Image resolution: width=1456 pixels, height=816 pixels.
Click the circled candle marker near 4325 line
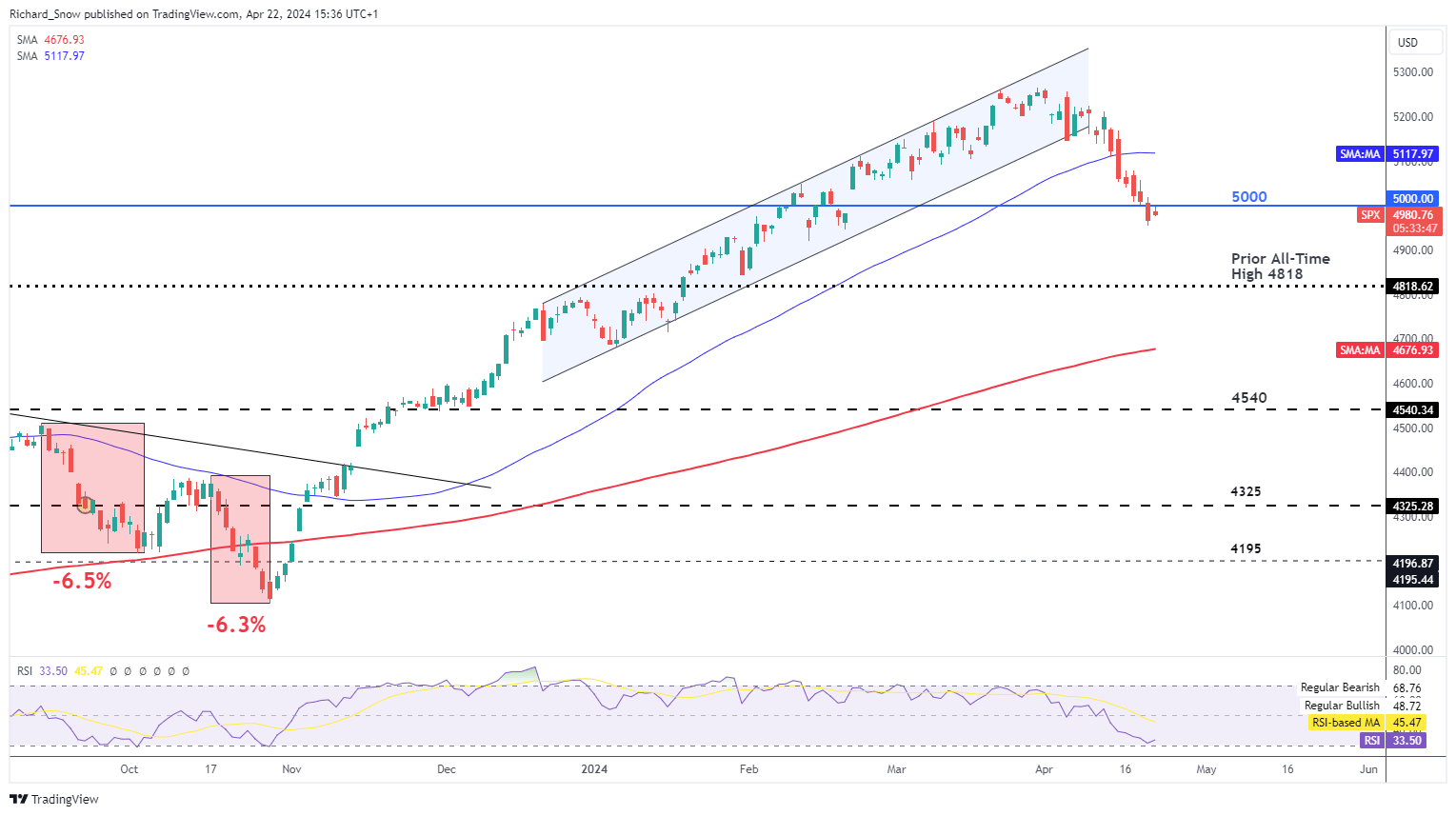pos(86,504)
